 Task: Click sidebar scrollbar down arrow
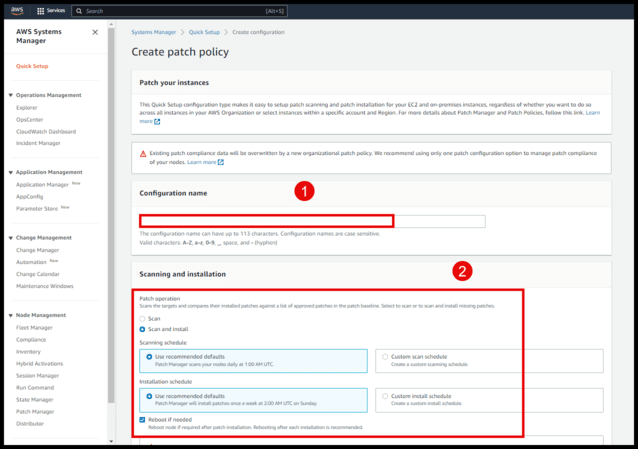pyautogui.click(x=111, y=441)
